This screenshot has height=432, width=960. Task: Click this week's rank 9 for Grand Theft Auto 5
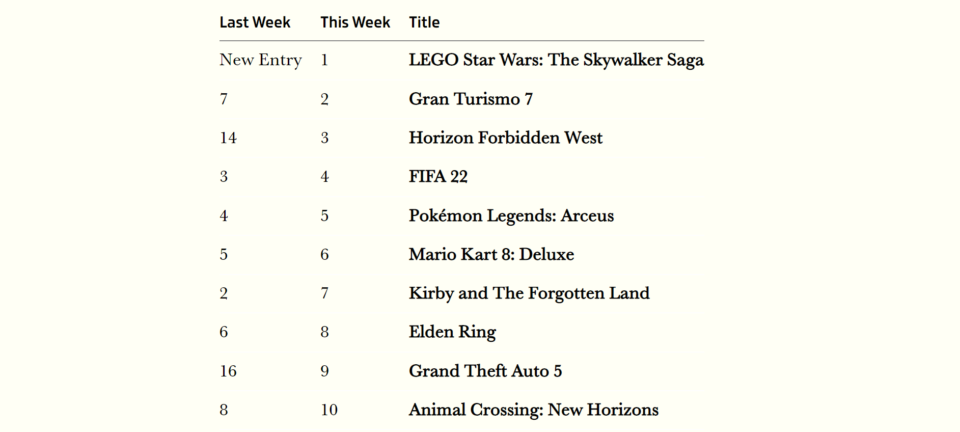(324, 371)
